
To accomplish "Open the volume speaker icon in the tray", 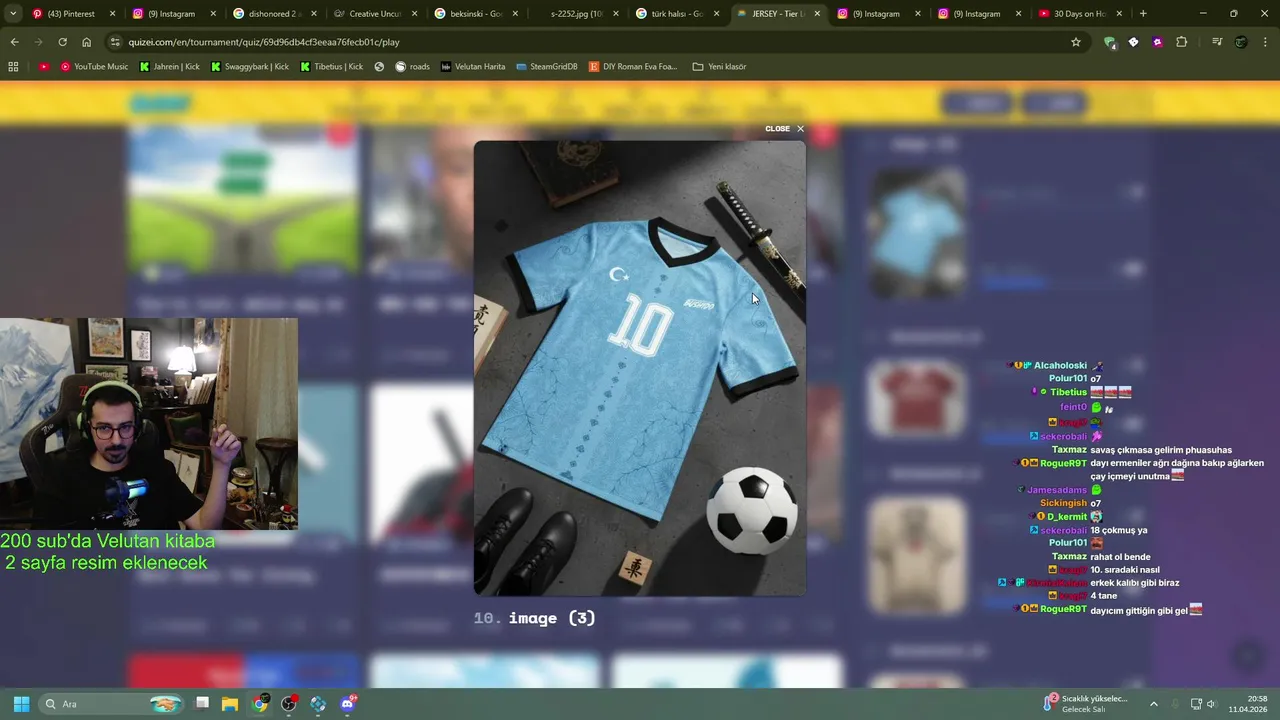I will [x=1211, y=704].
